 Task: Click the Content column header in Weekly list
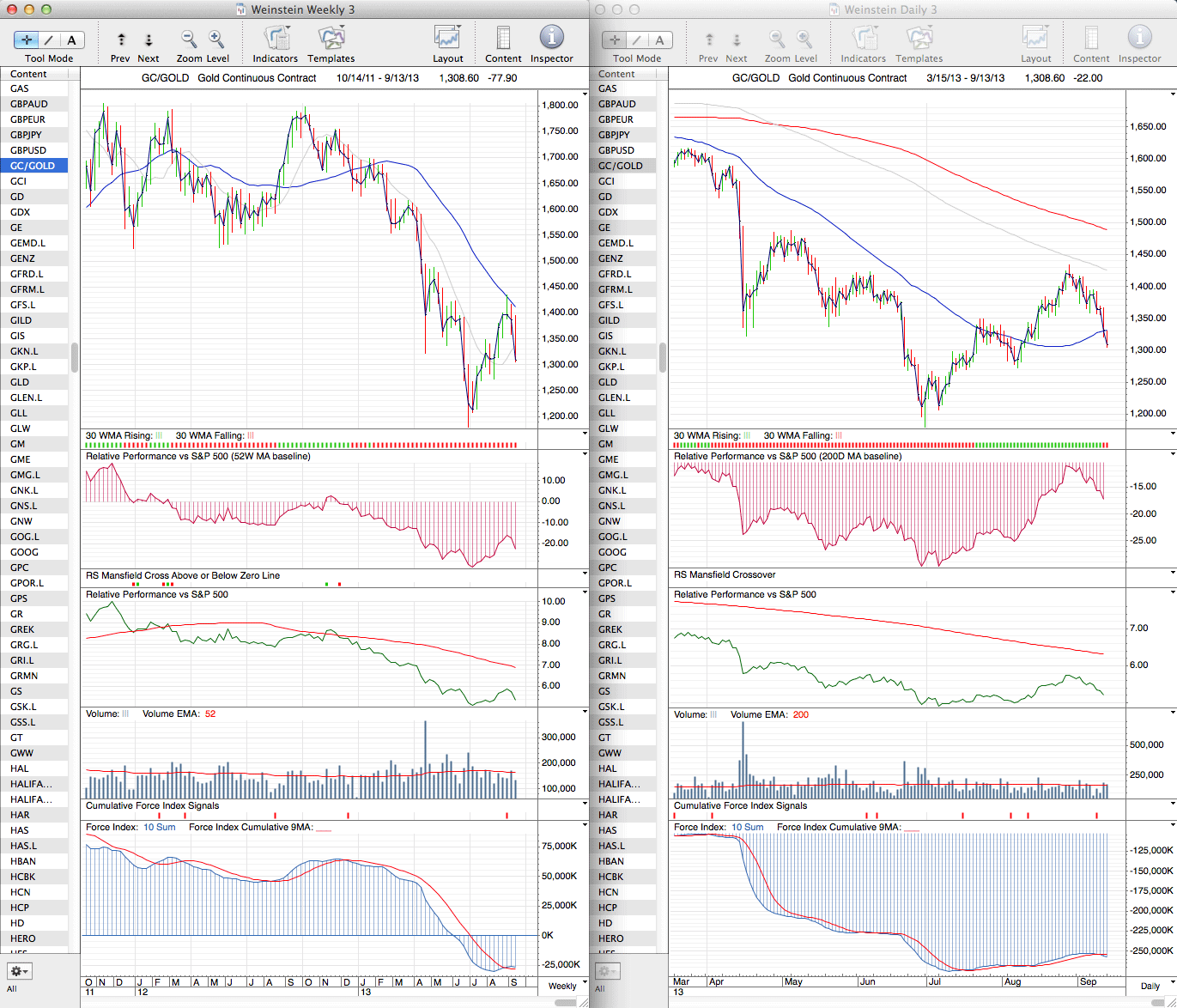29,74
